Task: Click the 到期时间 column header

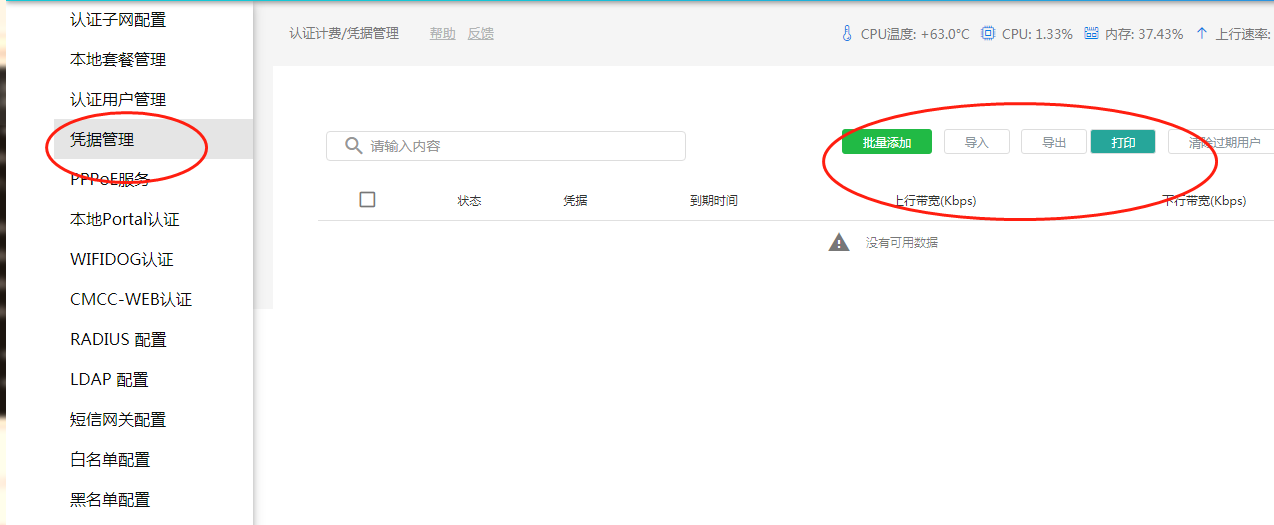Action: click(713, 201)
